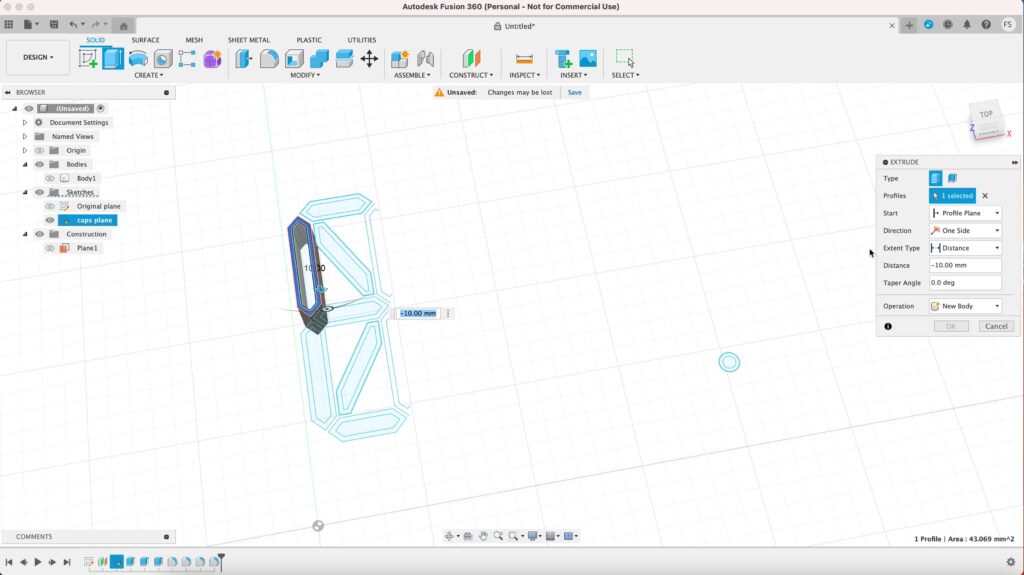Click the Save link in unsaved warning
The width and height of the screenshot is (1024, 575).
[574, 92]
